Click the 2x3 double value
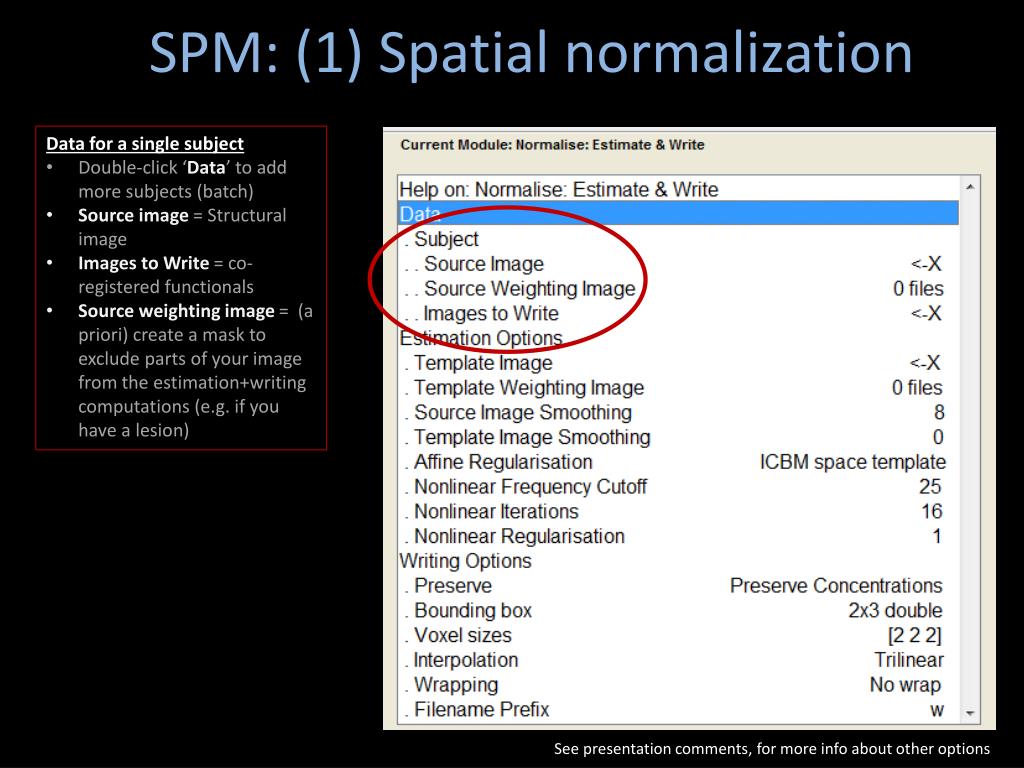This screenshot has height=768, width=1024. click(x=895, y=611)
